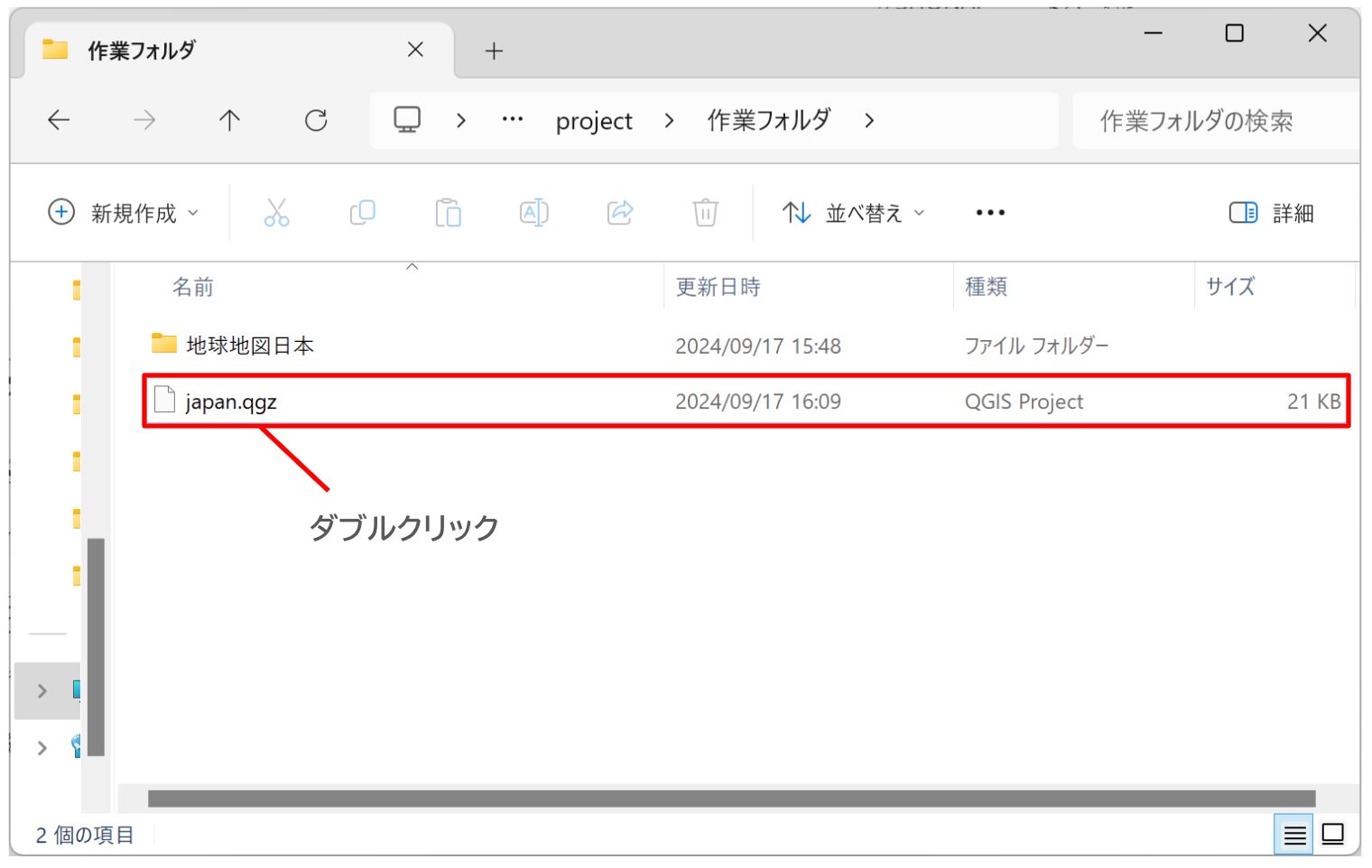Switch to large thumbnails view icon
The width and height of the screenshot is (1372, 868).
(1333, 835)
